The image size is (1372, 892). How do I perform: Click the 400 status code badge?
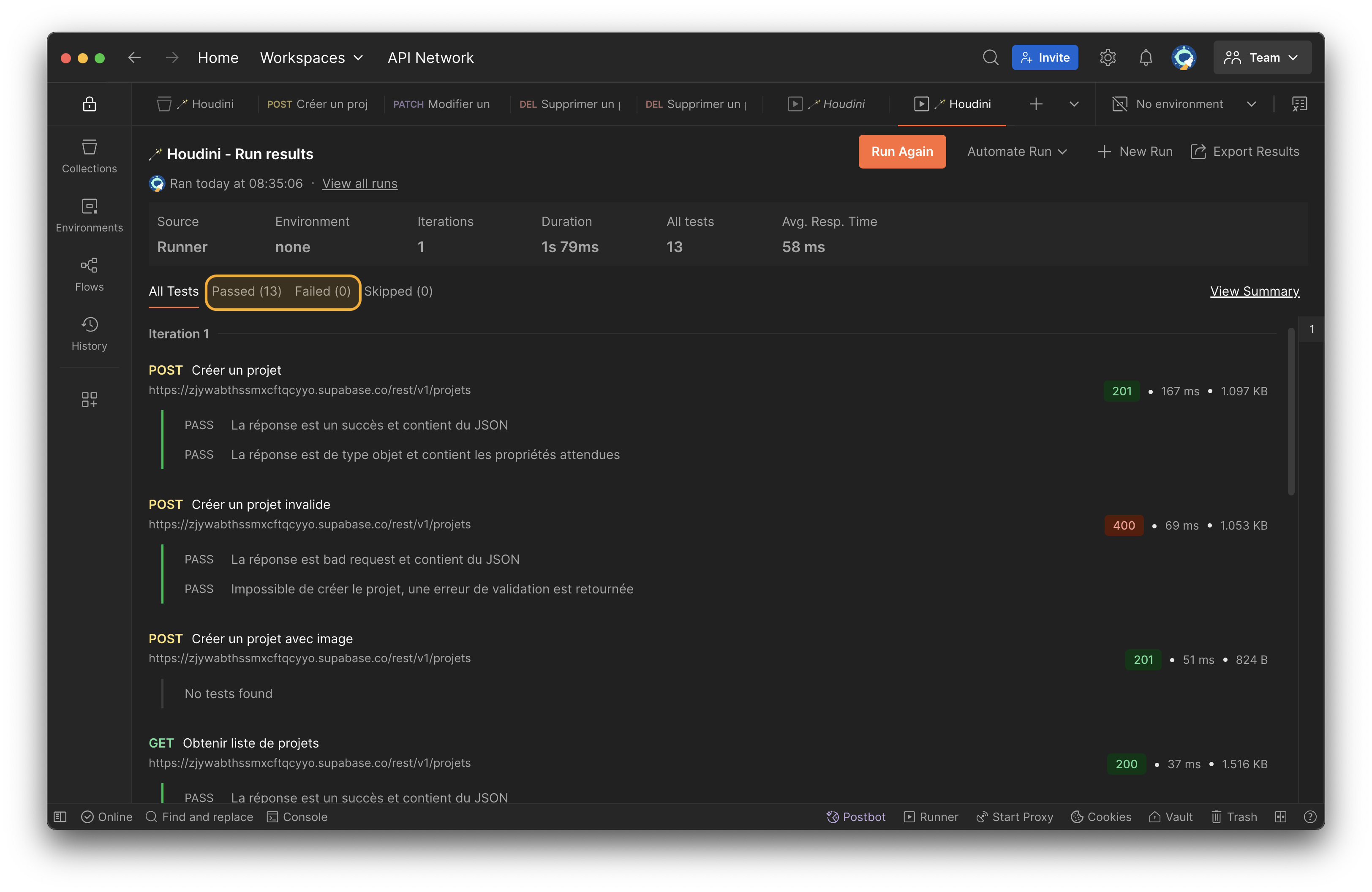click(1124, 525)
